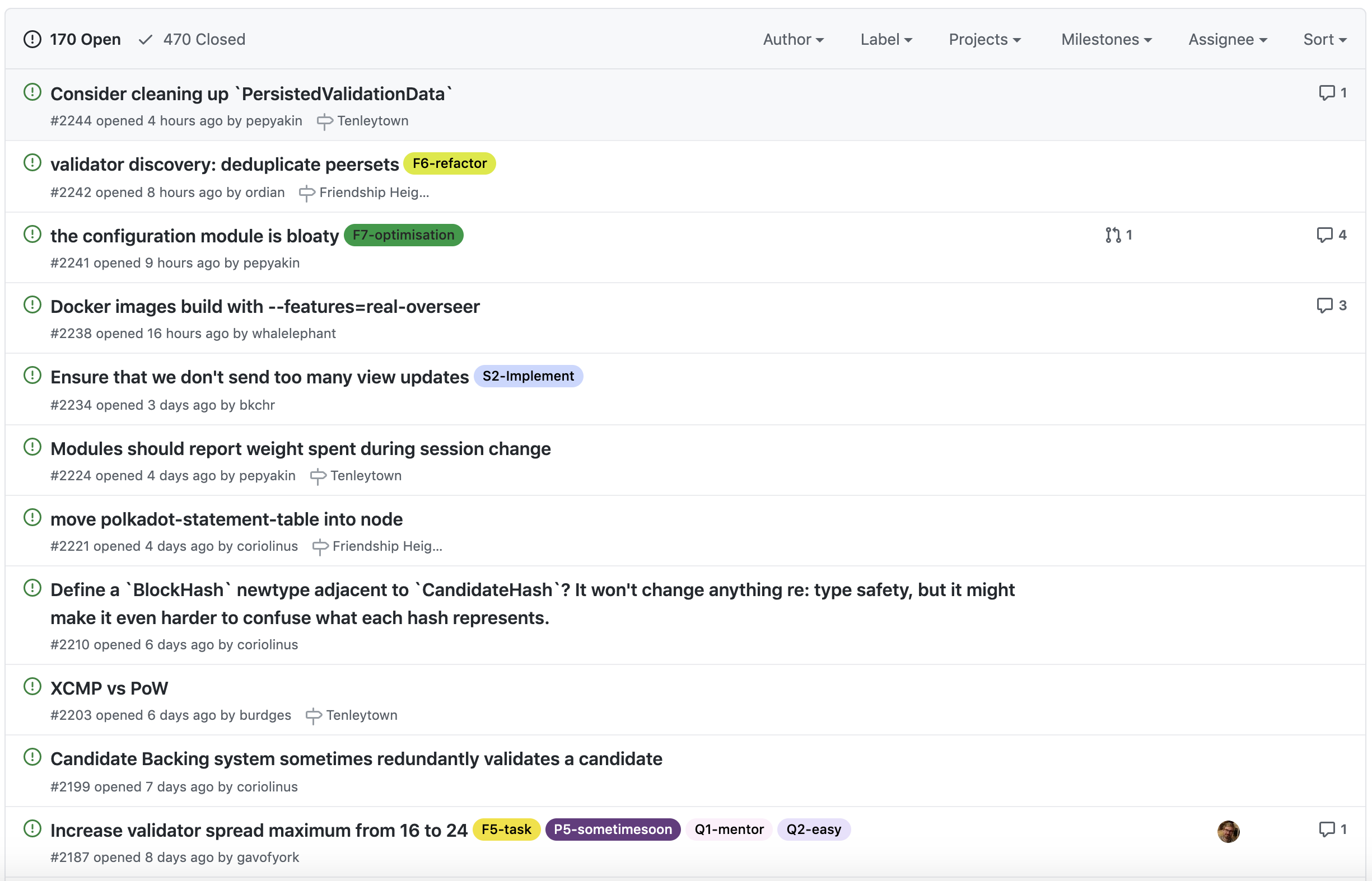Click comment icon on PersistedValidationData issue
1372x881 pixels.
pyautogui.click(x=1326, y=93)
